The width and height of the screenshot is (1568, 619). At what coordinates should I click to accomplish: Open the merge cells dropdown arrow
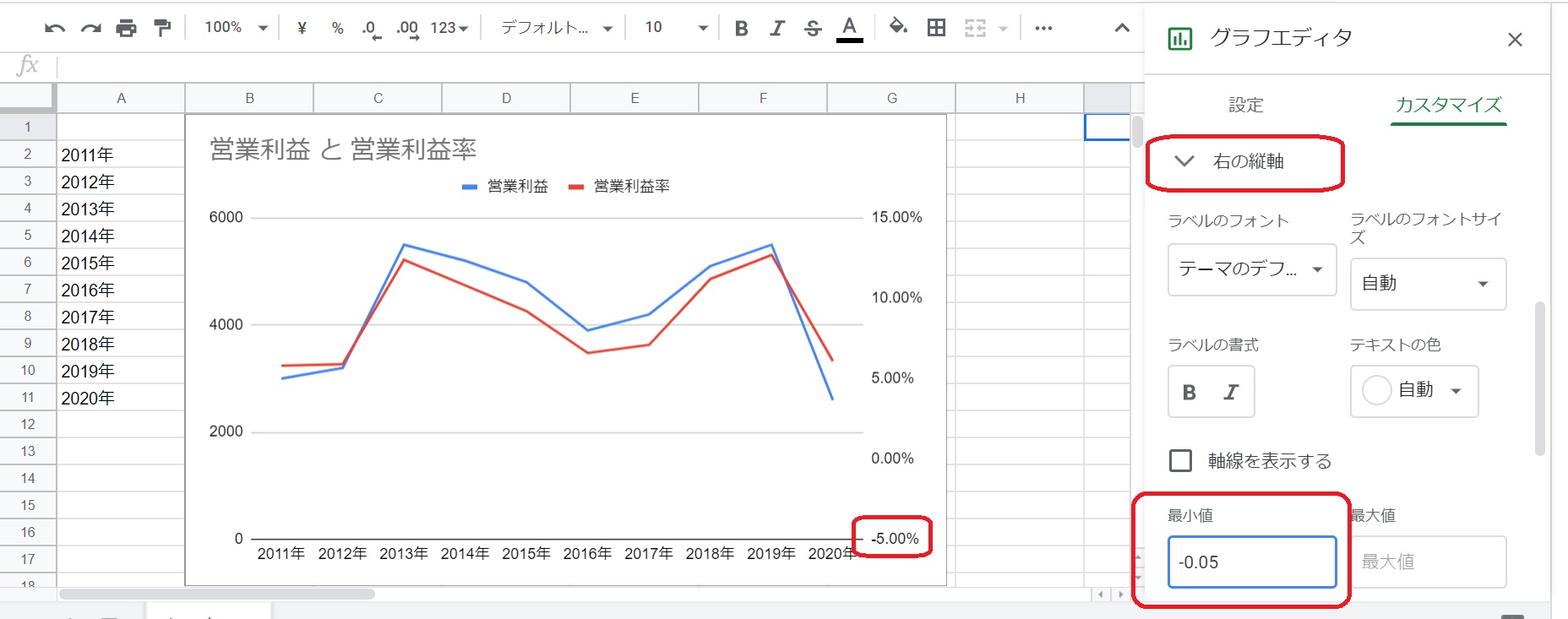click(1003, 28)
